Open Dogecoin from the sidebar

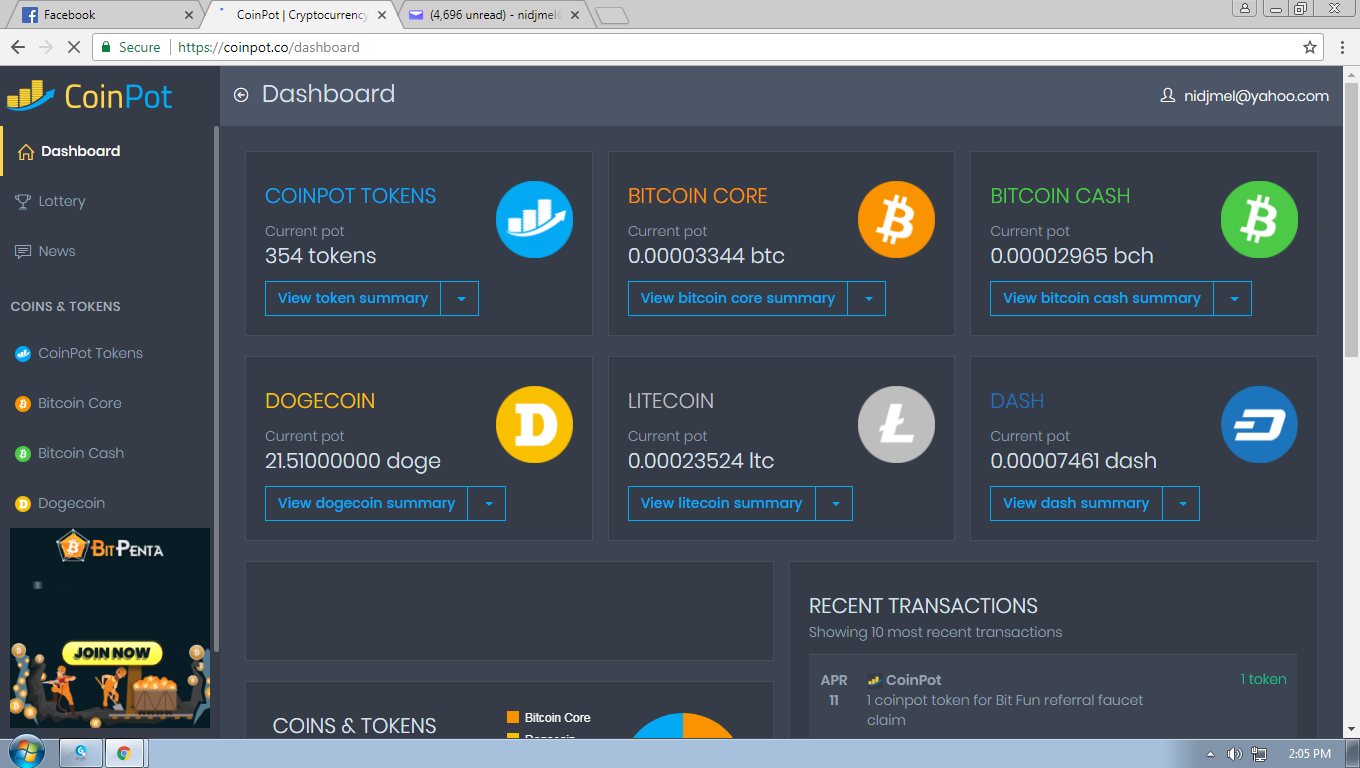(71, 503)
